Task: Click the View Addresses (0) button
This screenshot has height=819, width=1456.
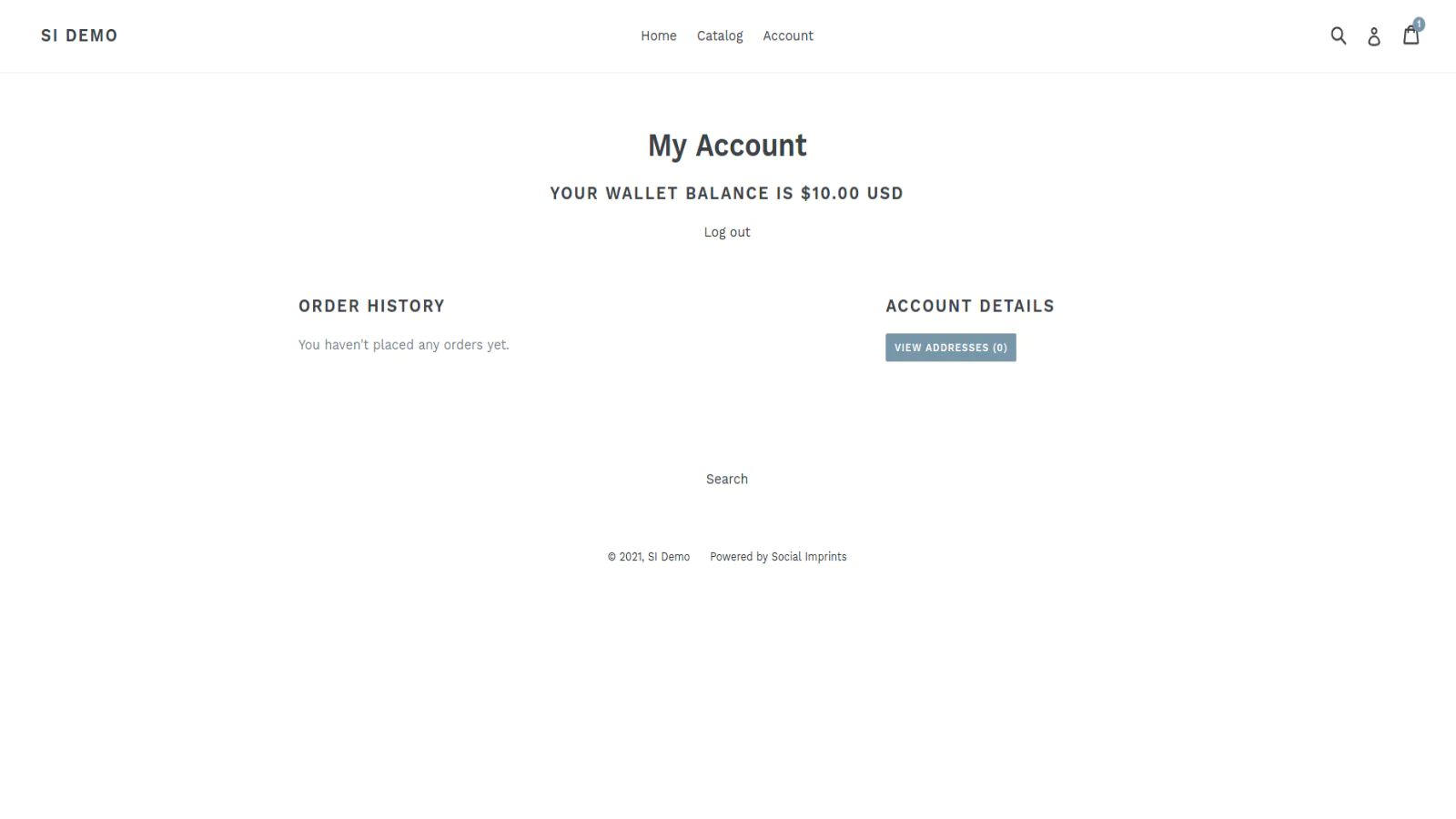Action: click(951, 348)
